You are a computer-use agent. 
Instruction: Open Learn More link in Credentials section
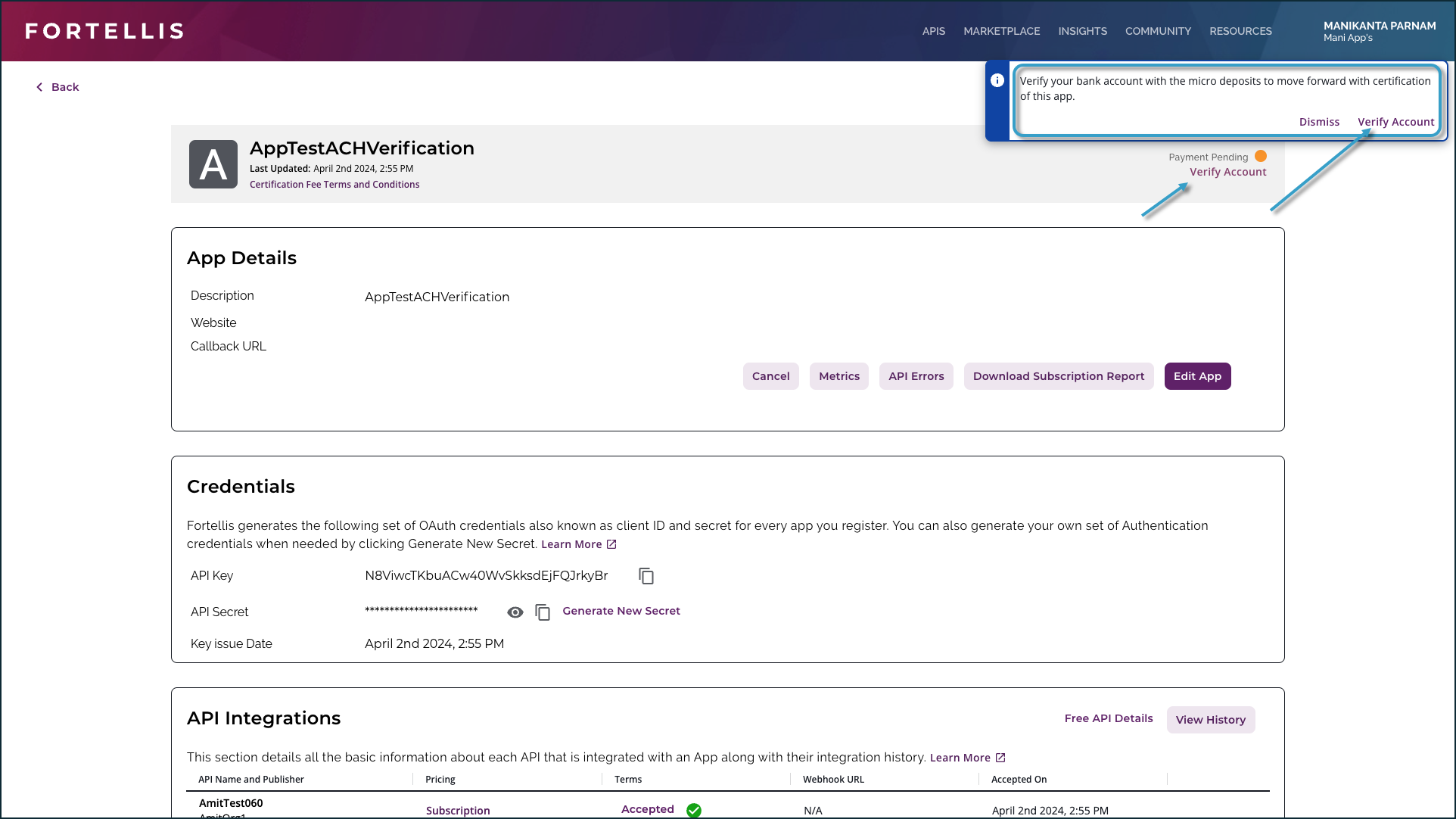pos(579,544)
